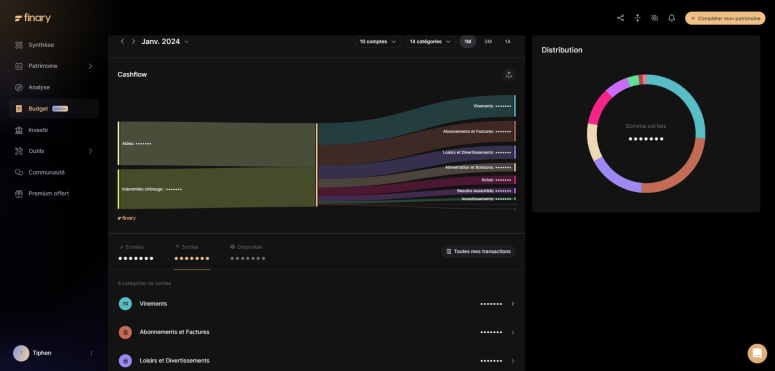The image size is (775, 371).
Task: Click Virements flow label in chart
Action: pos(492,106)
